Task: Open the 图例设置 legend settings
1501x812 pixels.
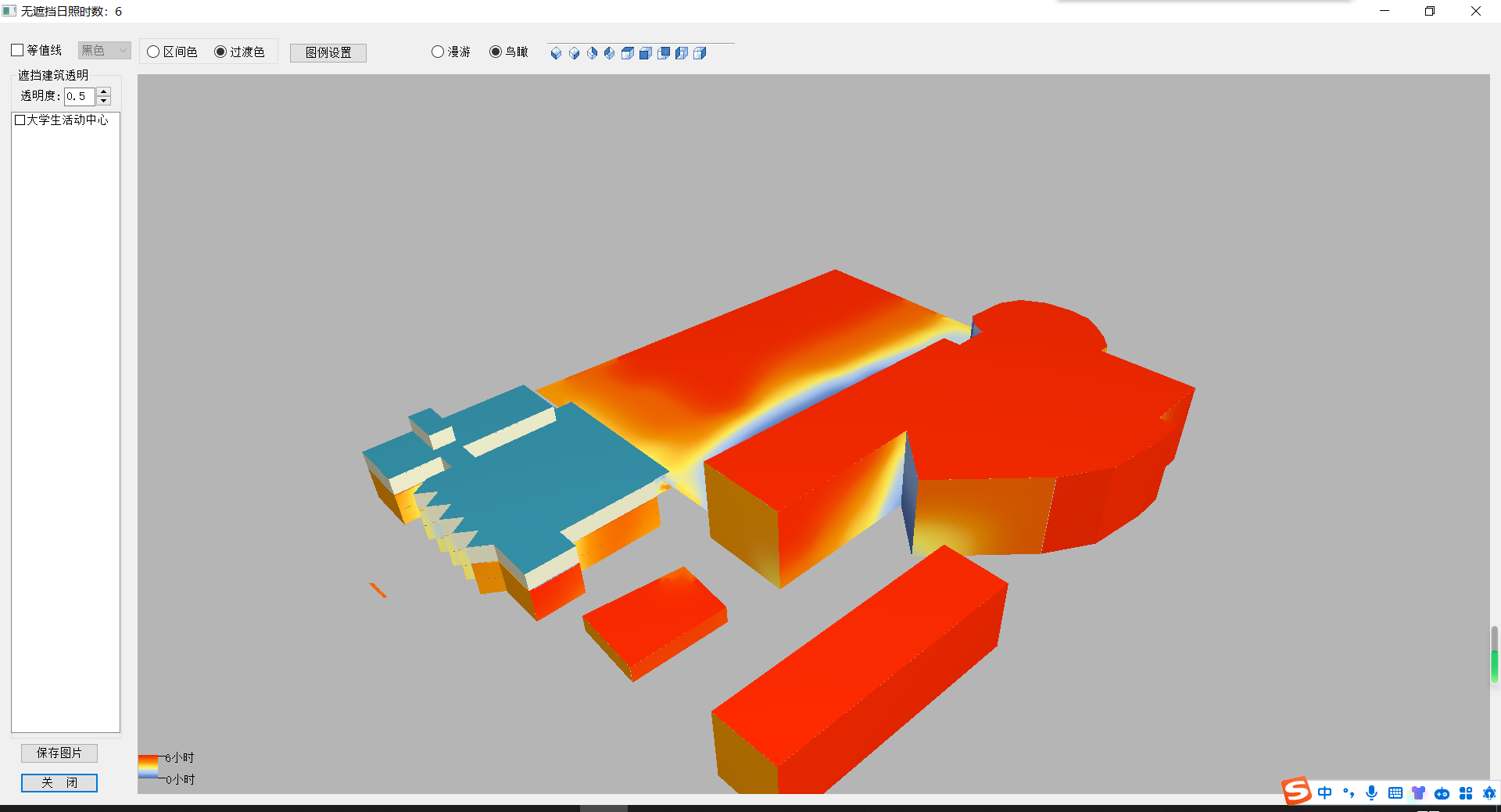Action: (x=328, y=52)
